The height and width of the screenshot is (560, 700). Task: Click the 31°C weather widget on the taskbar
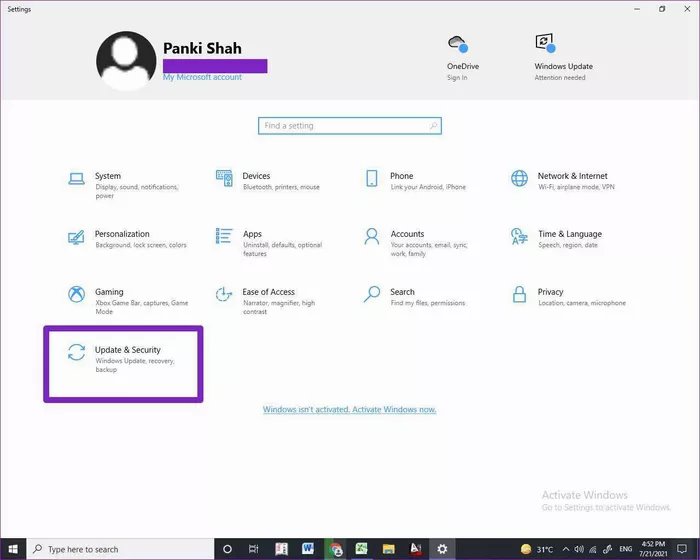coord(537,549)
